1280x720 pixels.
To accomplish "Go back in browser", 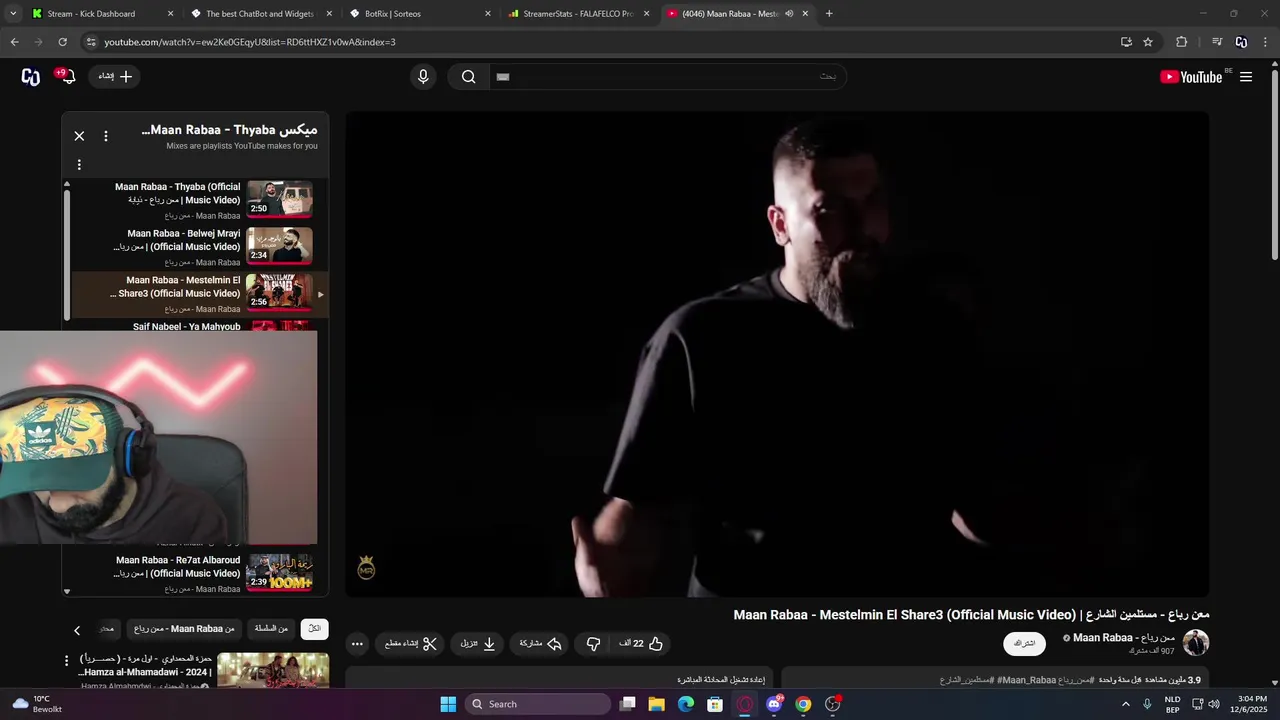I will (14, 42).
